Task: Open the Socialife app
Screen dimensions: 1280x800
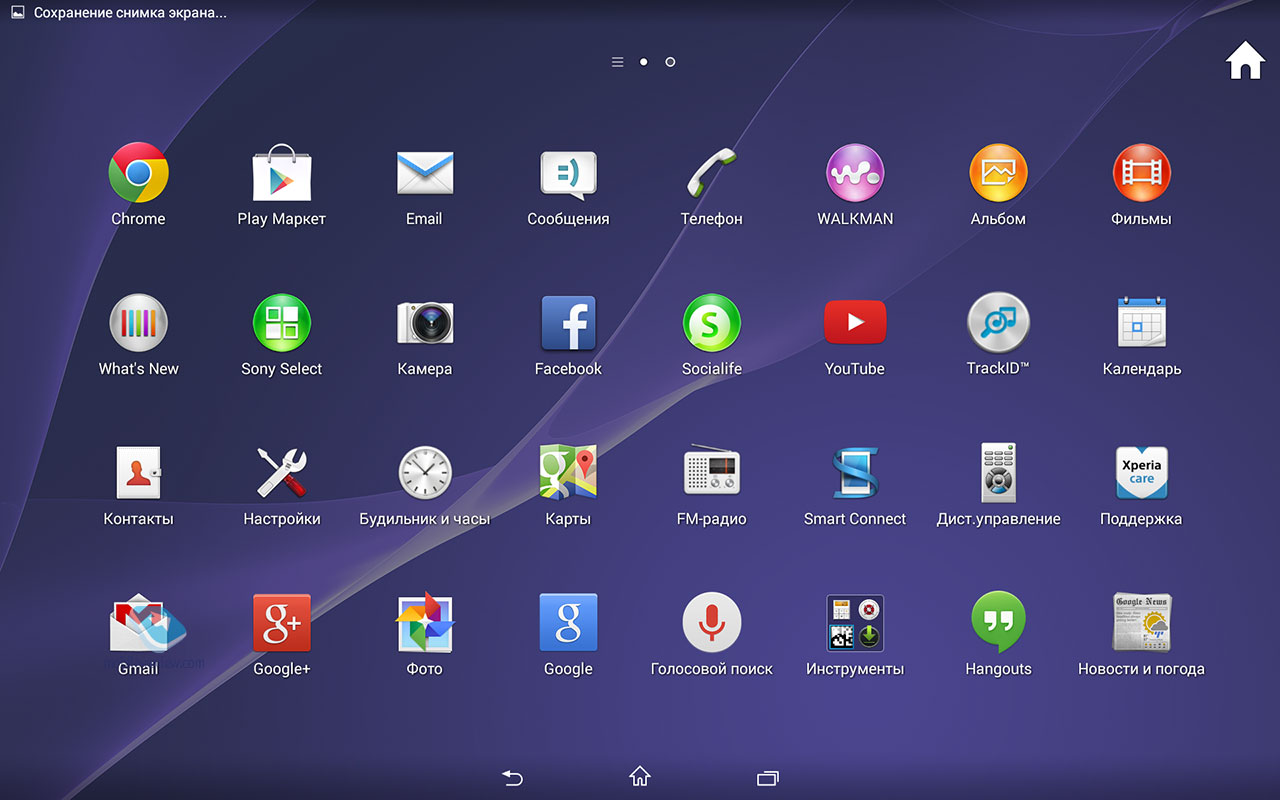Action: [x=711, y=323]
